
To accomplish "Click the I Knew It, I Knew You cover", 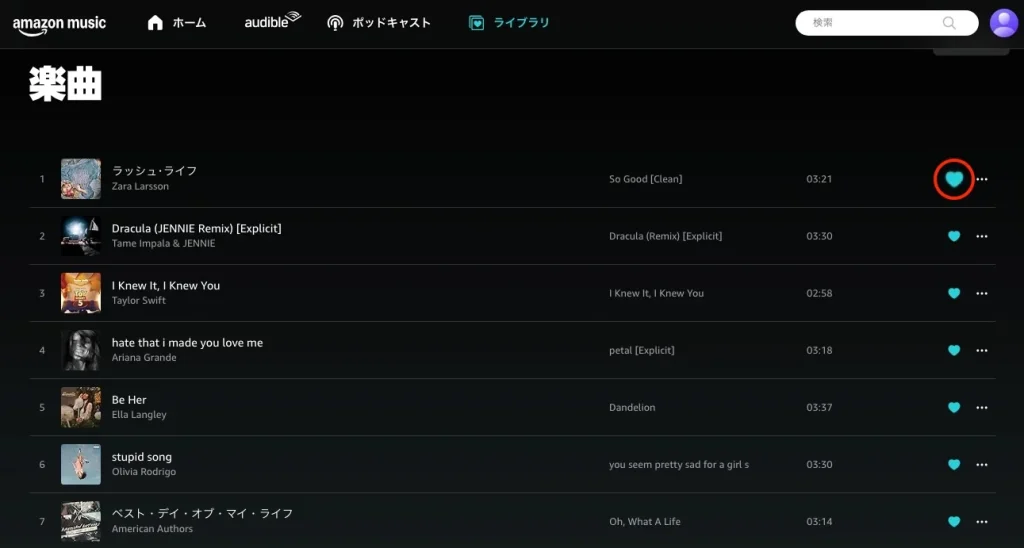I will point(81,293).
